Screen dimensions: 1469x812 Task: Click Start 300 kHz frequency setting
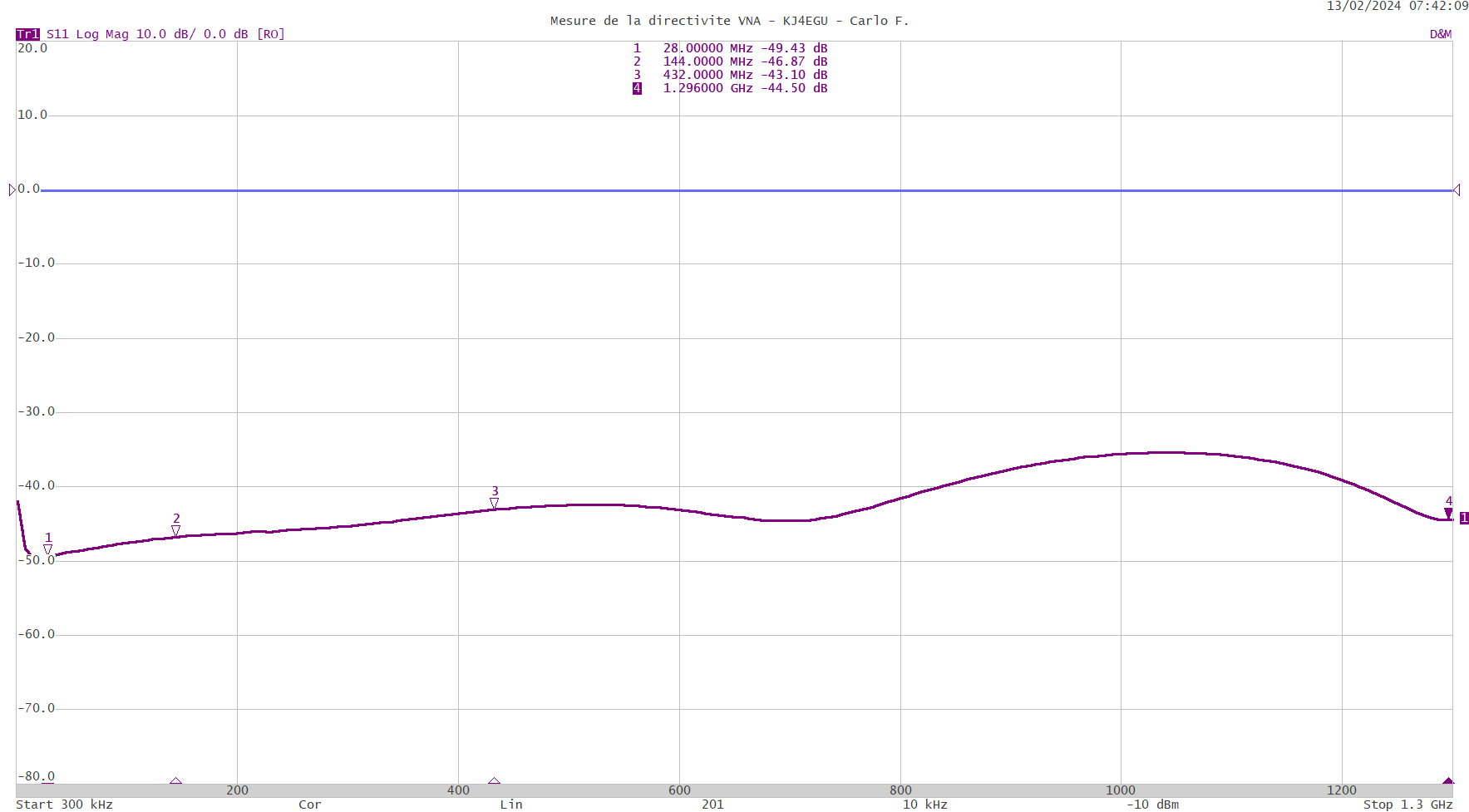tap(64, 804)
